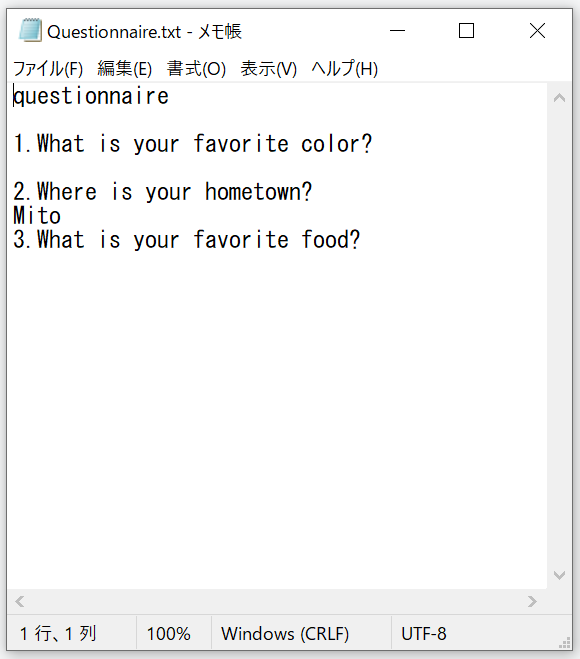Close the Questionnaire.txt window

click(537, 31)
